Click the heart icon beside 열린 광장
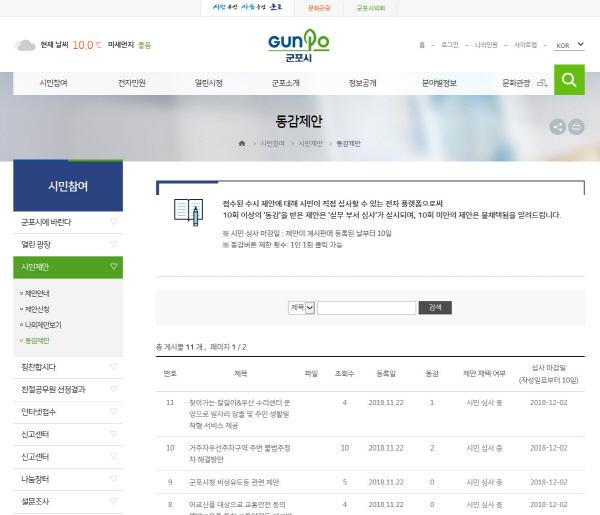600x515 pixels. [114, 244]
